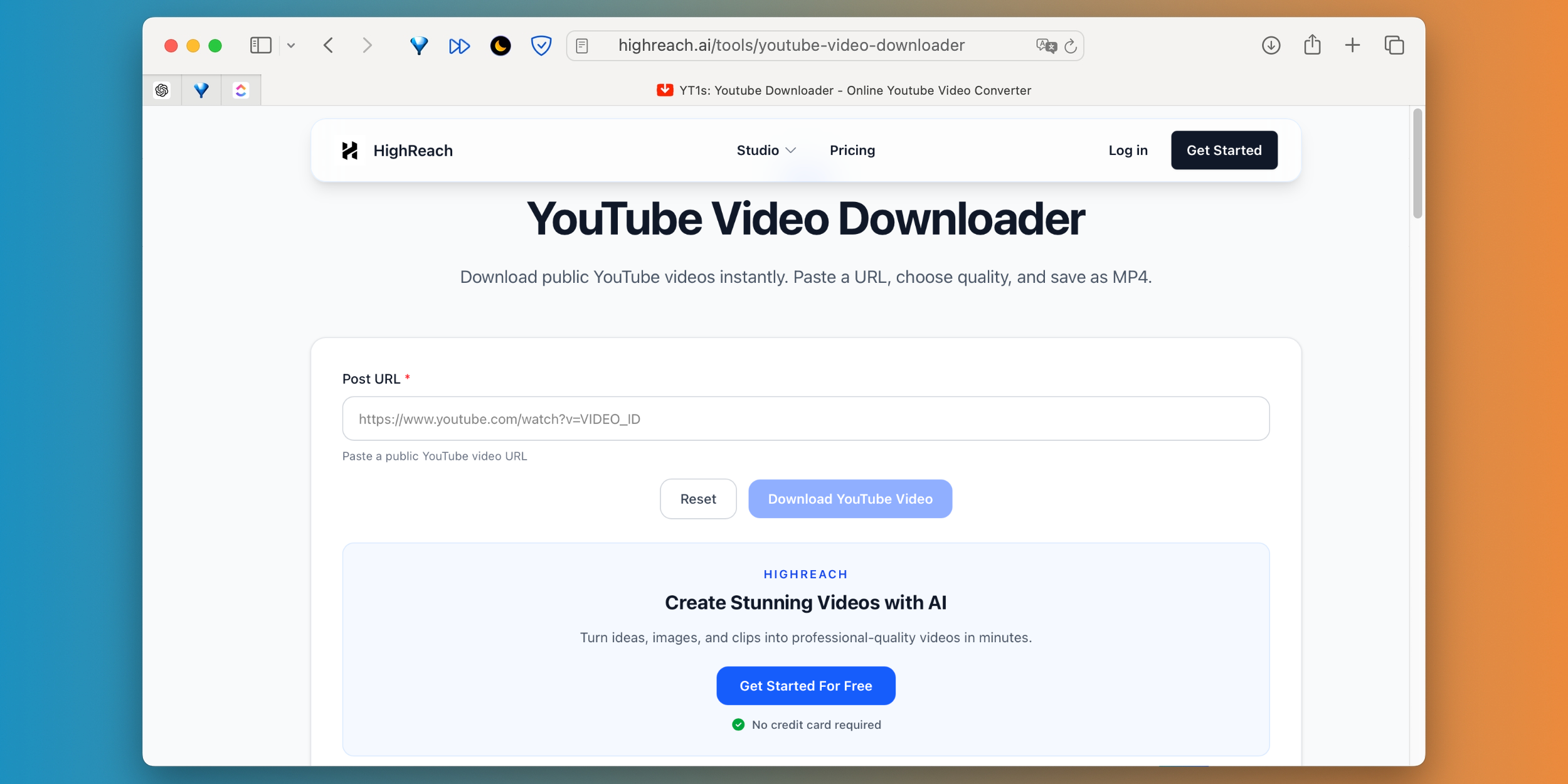The height and width of the screenshot is (784, 1568).
Task: Open a new tab
Action: point(1352,45)
